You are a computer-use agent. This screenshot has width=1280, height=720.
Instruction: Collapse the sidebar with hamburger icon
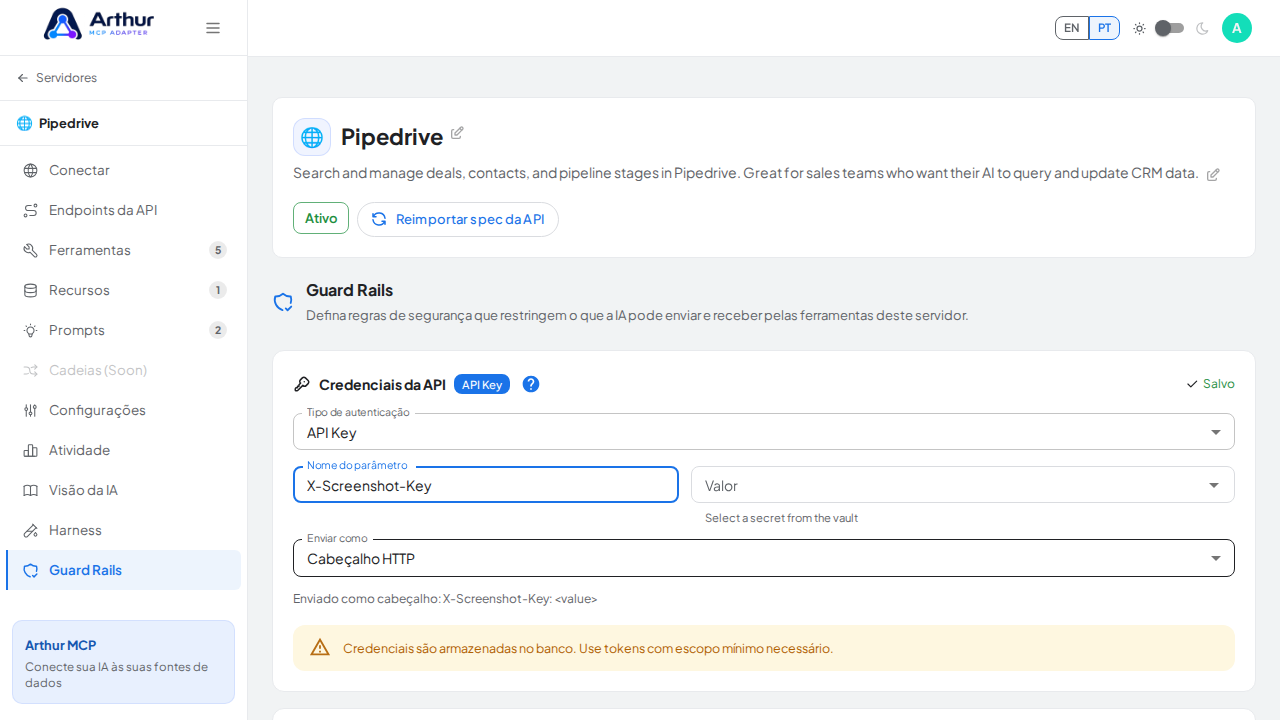click(213, 28)
